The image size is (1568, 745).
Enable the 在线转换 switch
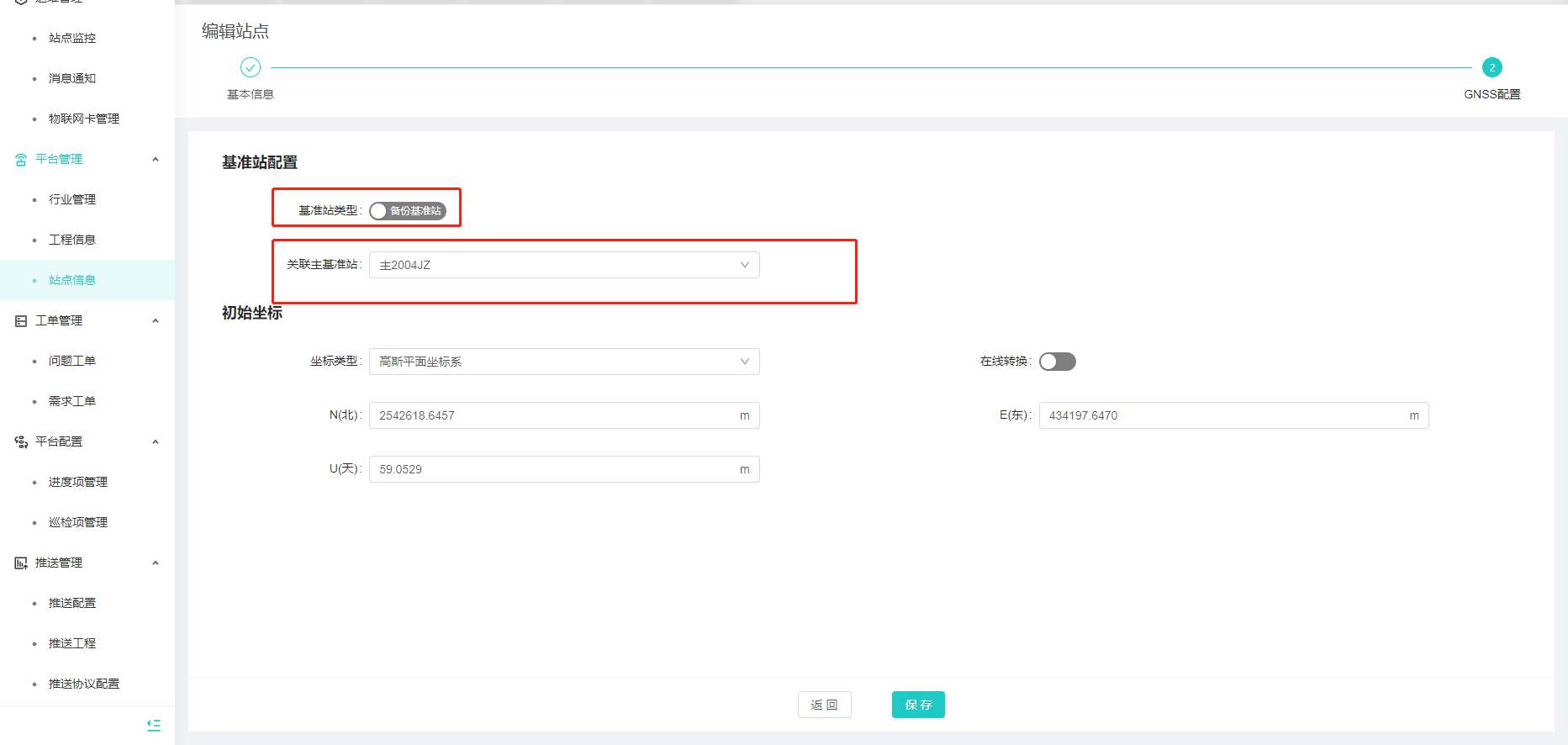(x=1057, y=362)
